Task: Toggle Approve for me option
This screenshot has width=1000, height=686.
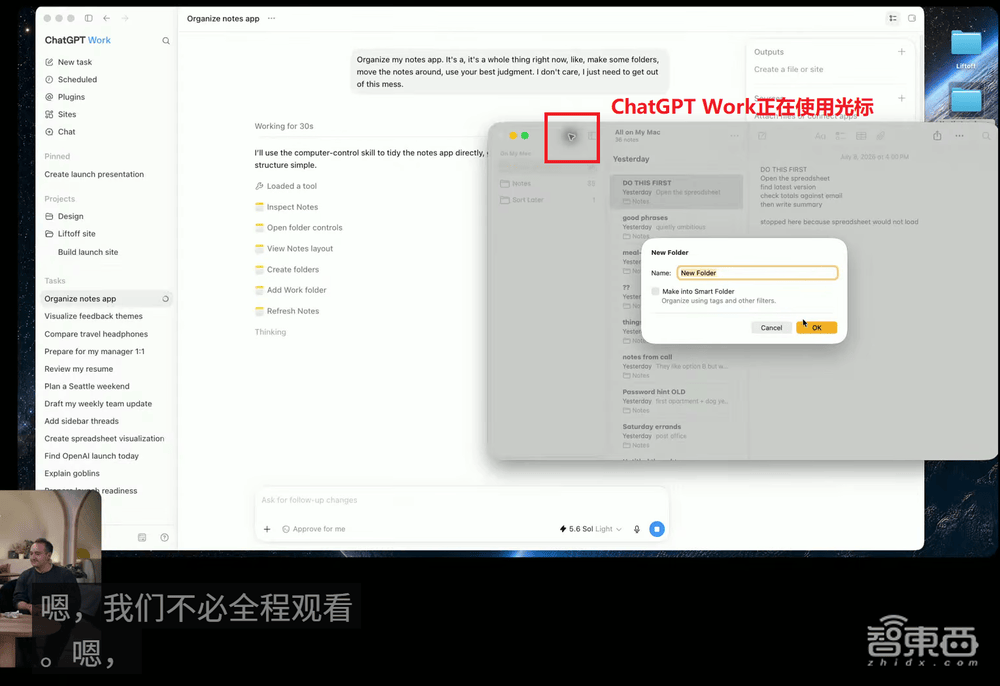Action: [313, 529]
